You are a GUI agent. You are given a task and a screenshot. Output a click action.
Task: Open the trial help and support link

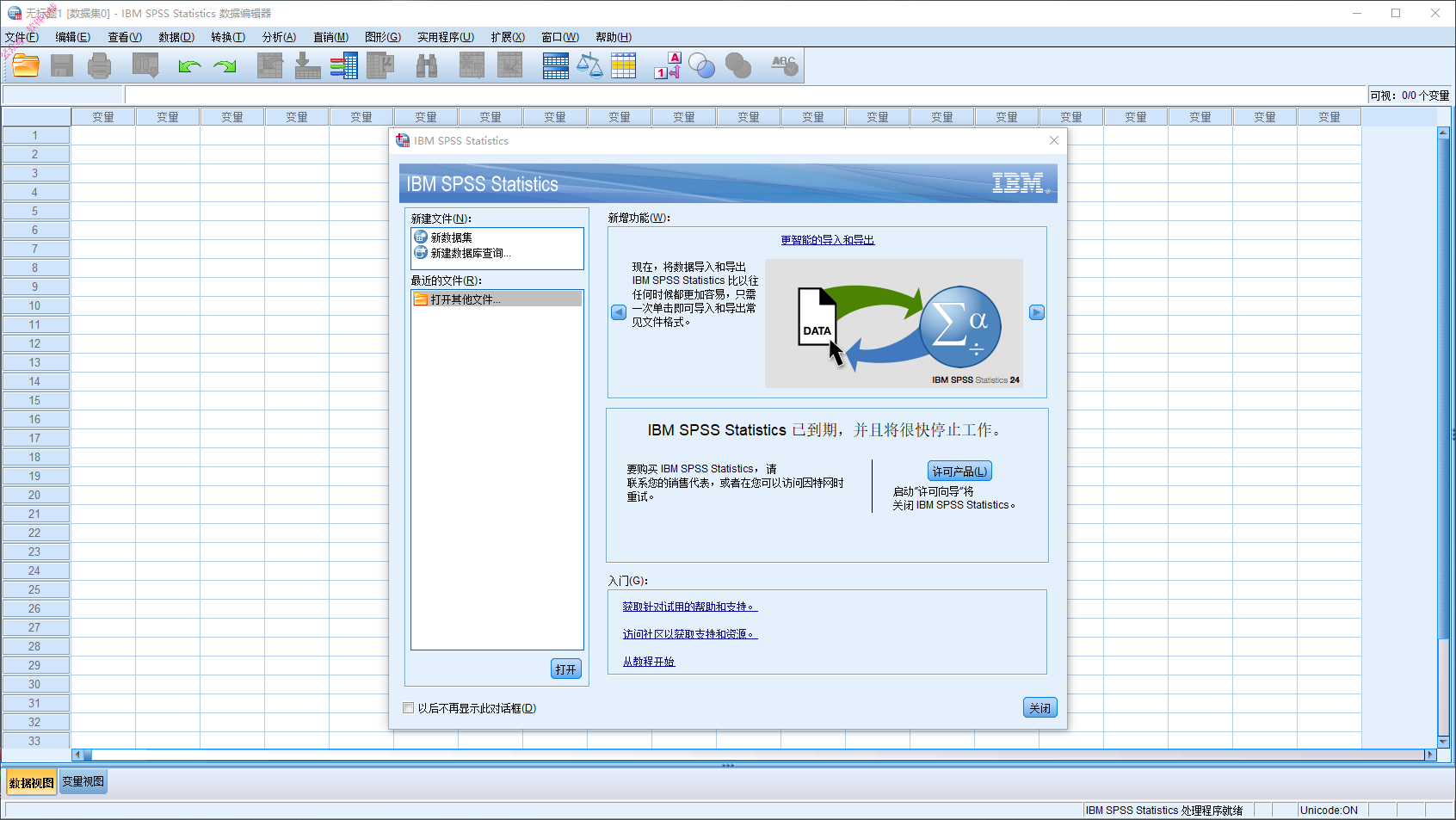click(x=690, y=607)
